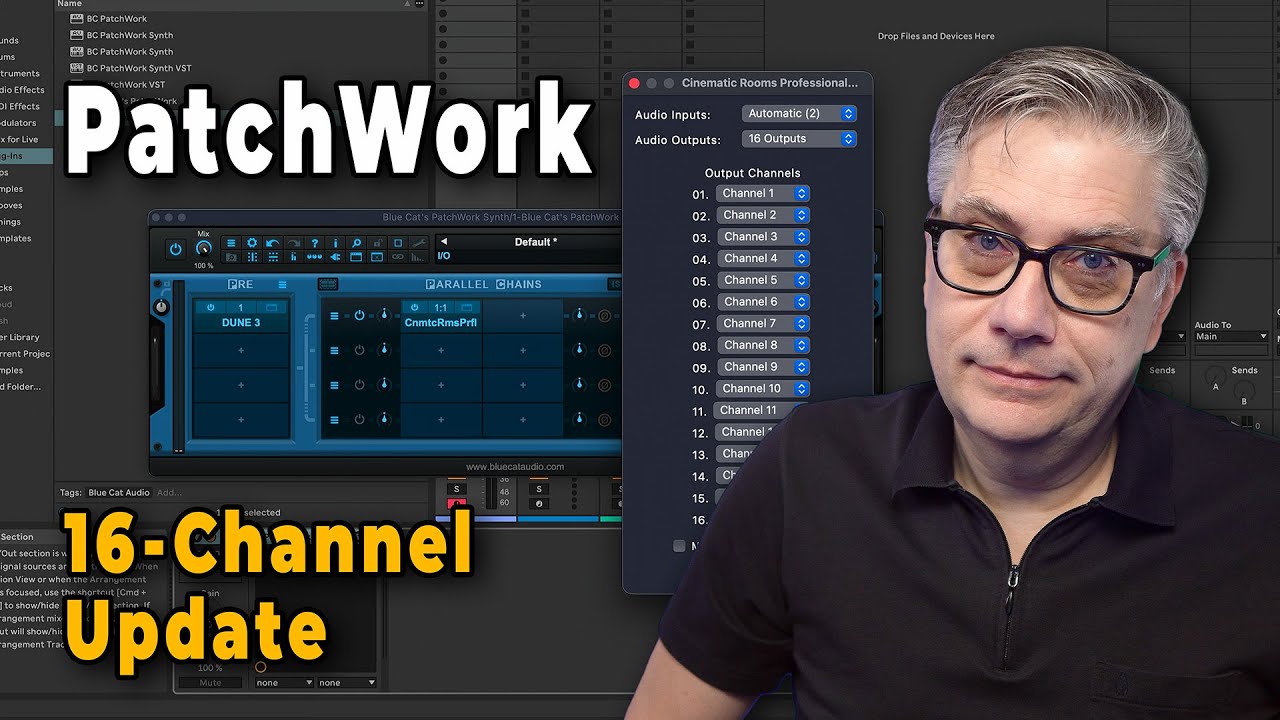The height and width of the screenshot is (720, 1280).
Task: Toggle the CnmtcRmsPrfl plugin power button
Action: (x=414, y=307)
